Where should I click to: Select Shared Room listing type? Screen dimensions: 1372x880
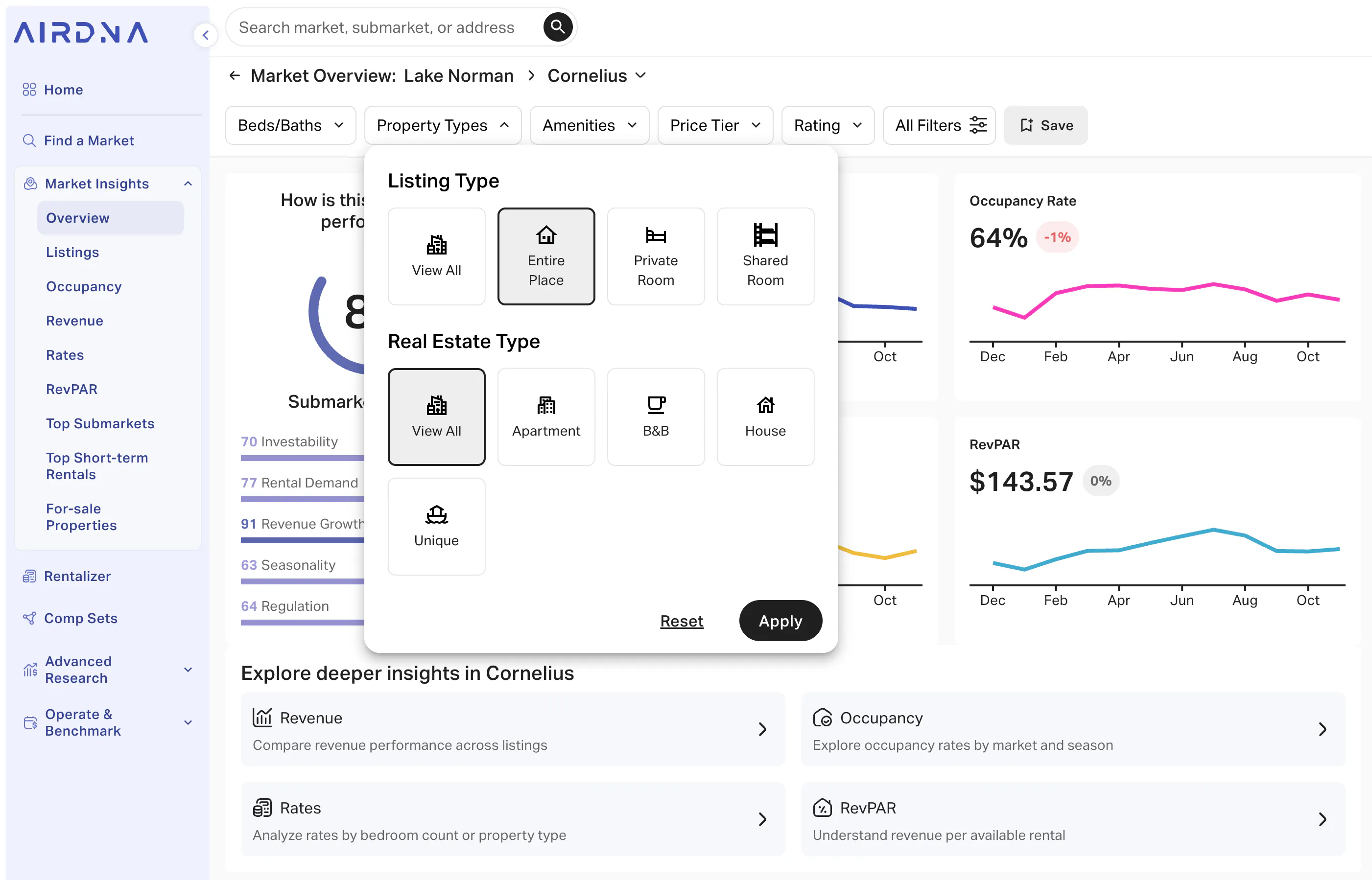(x=765, y=256)
